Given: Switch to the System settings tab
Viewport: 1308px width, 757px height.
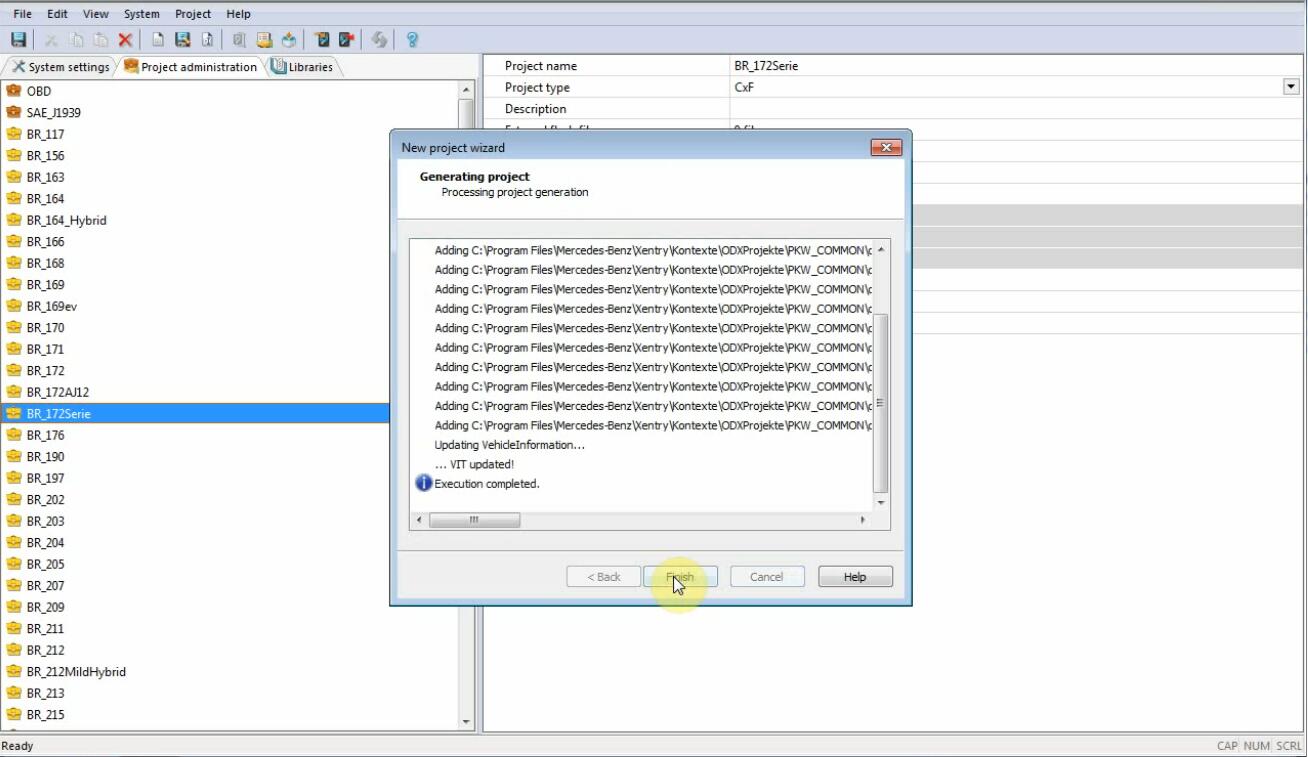Looking at the screenshot, I should [60, 67].
